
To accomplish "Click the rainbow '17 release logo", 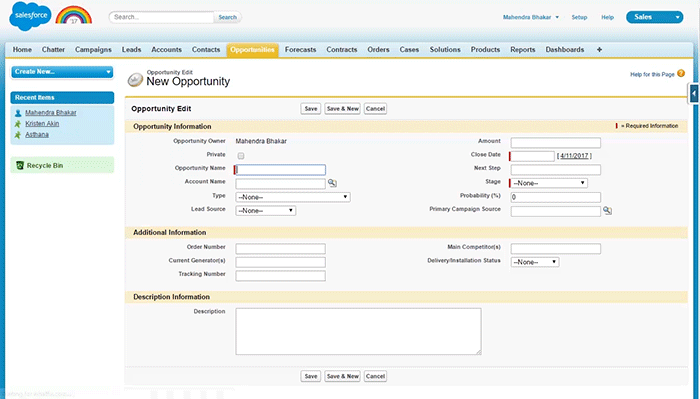I will pos(74,15).
